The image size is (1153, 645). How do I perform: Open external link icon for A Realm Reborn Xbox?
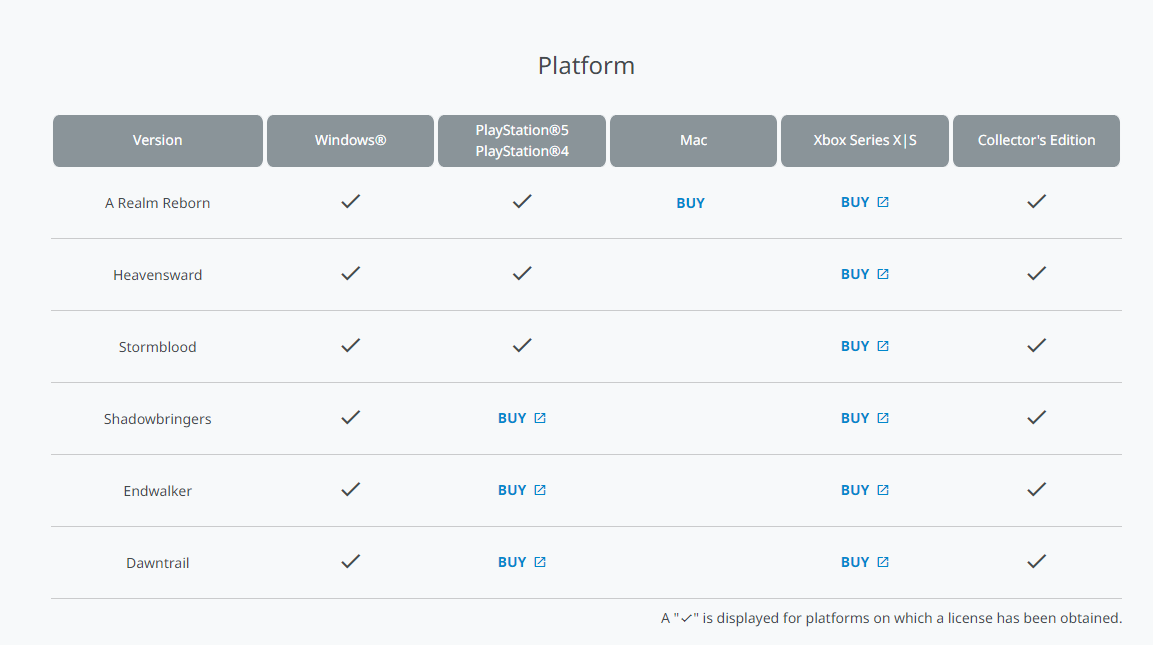(883, 202)
